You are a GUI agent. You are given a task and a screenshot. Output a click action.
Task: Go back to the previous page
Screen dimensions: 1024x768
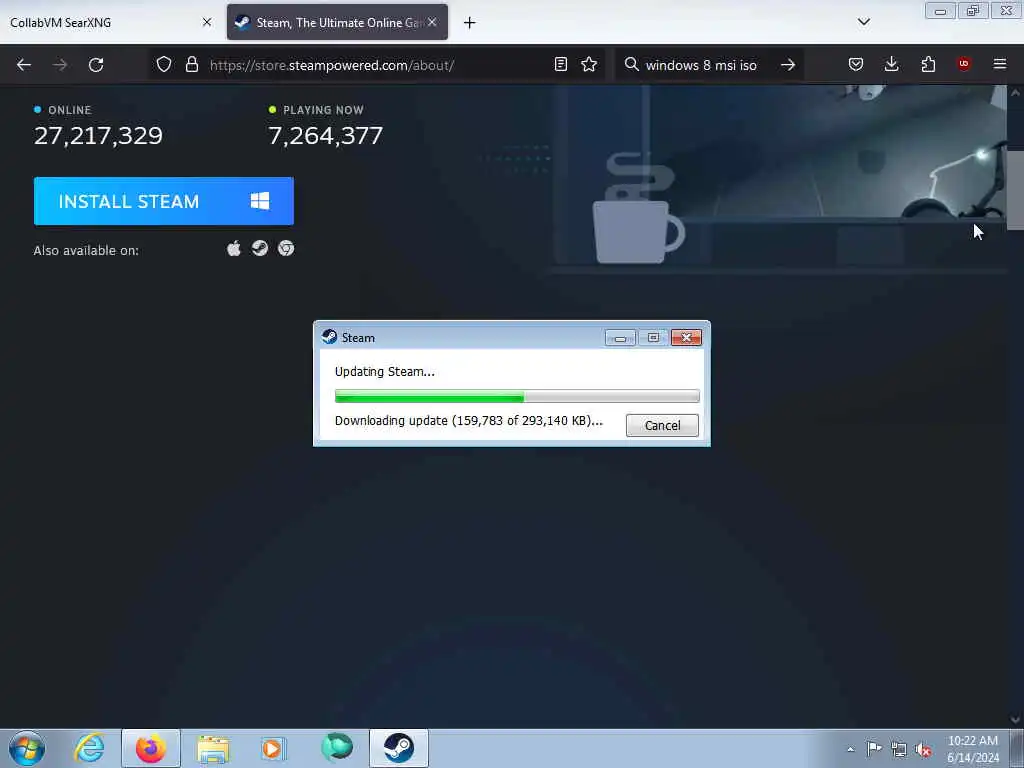(x=24, y=65)
